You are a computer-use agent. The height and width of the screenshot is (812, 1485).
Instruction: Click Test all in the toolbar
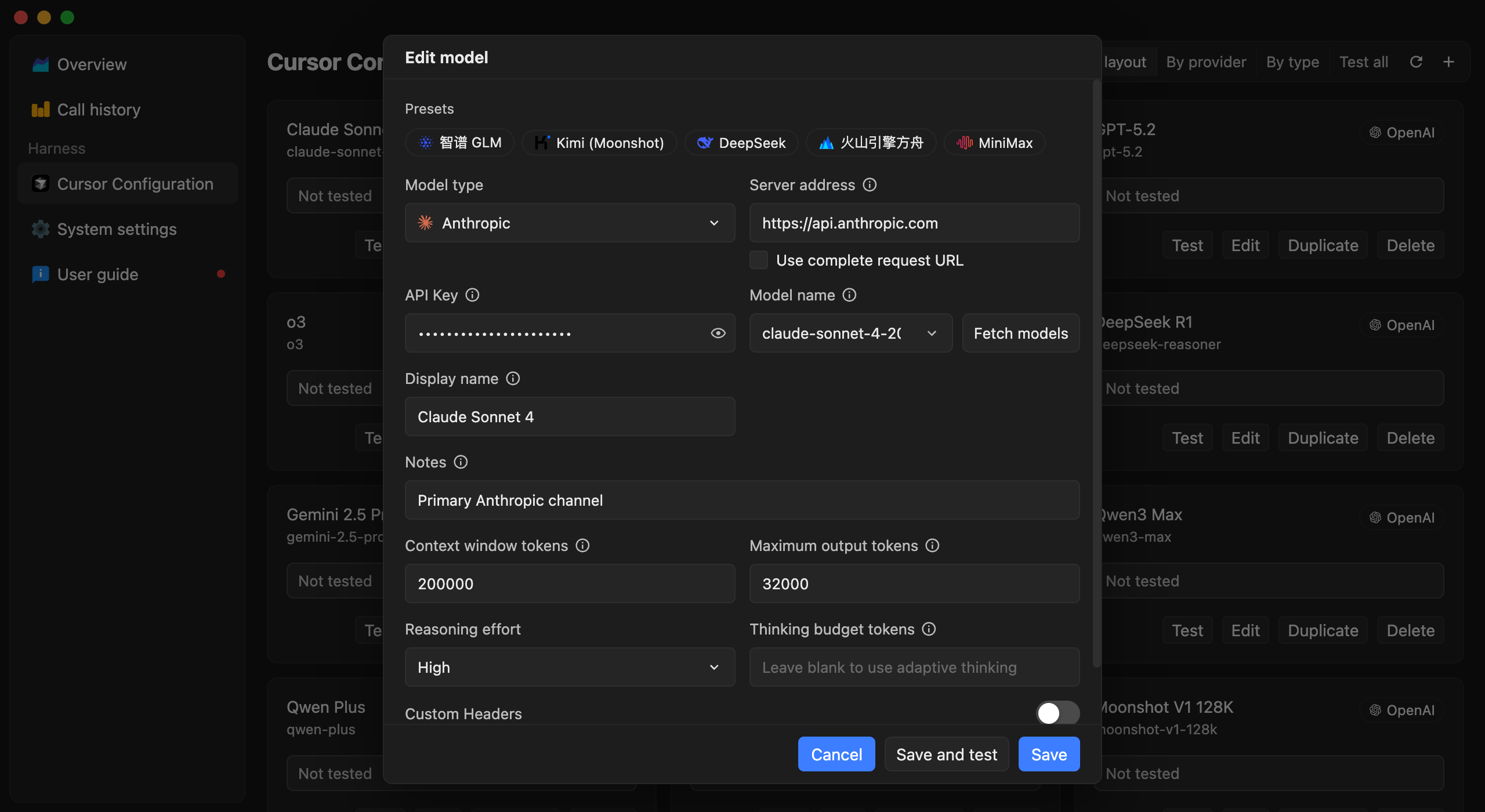[x=1364, y=62]
